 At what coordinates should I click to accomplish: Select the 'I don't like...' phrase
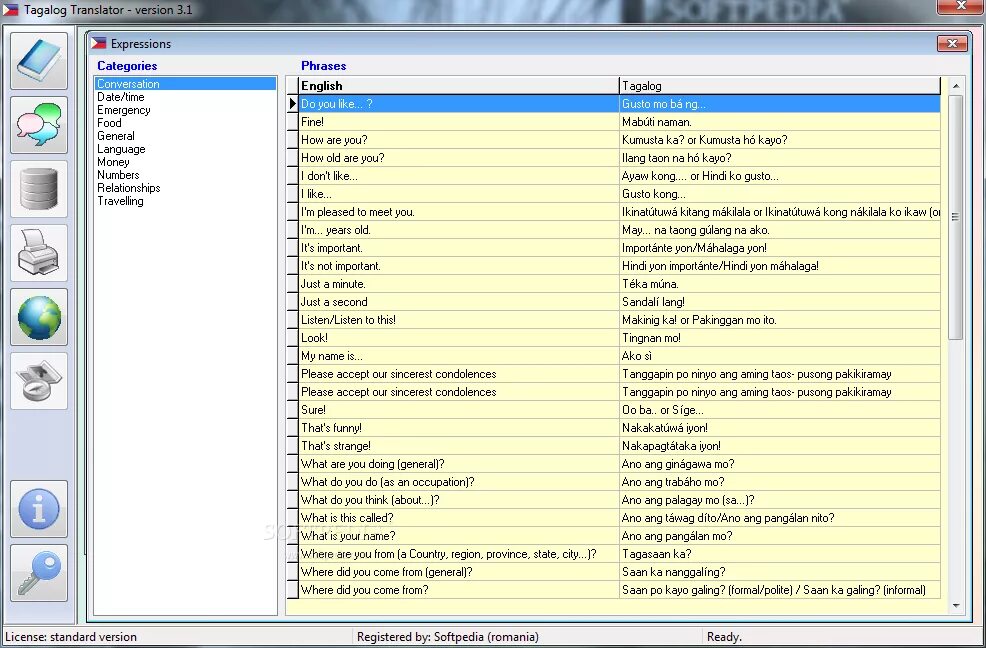click(x=458, y=176)
